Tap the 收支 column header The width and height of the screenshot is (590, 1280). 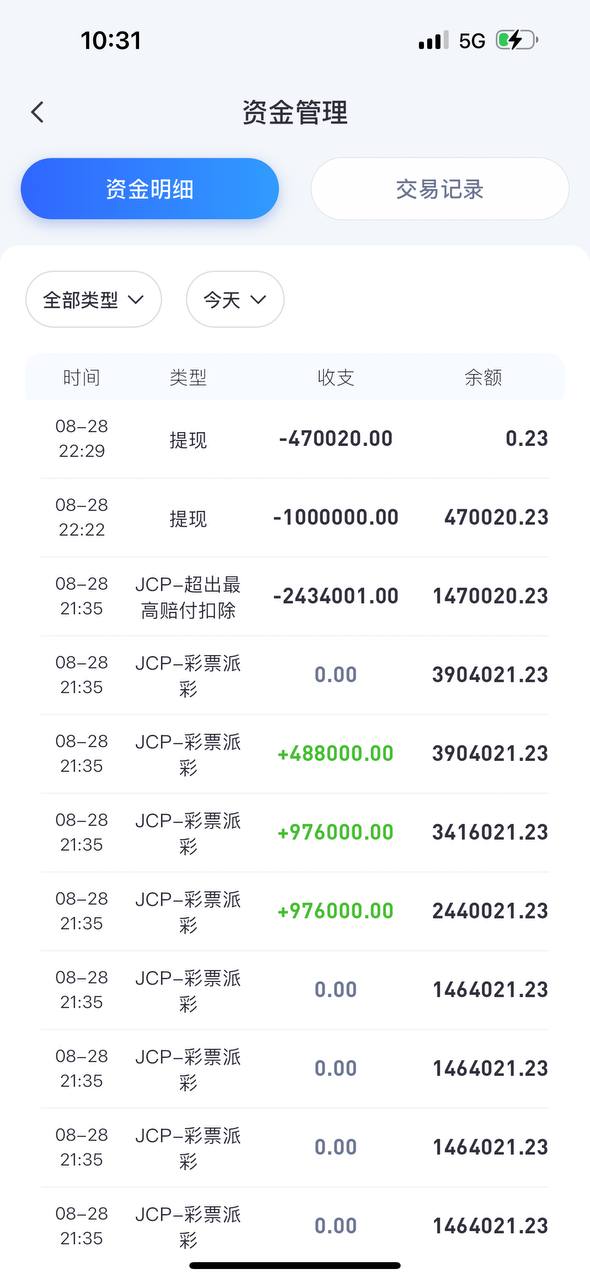(334, 377)
